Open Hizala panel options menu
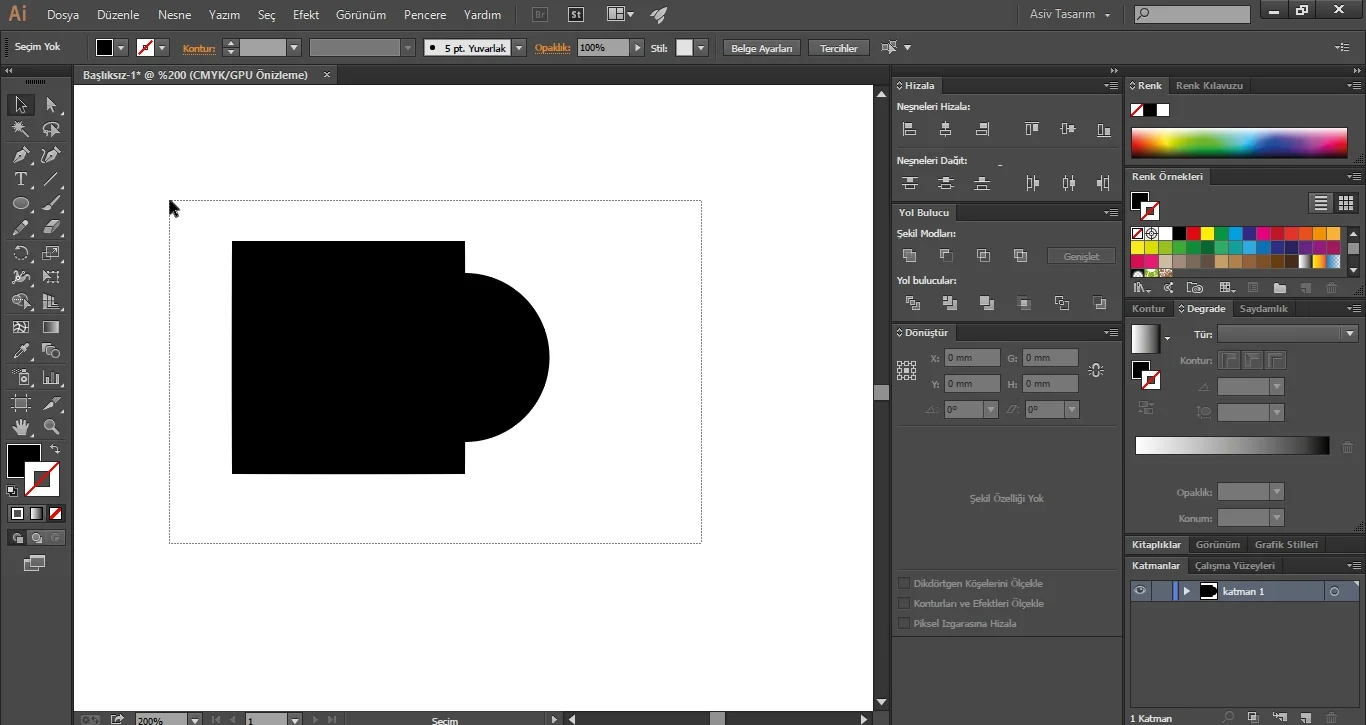Screen dimensions: 1366x725 tap(1111, 86)
